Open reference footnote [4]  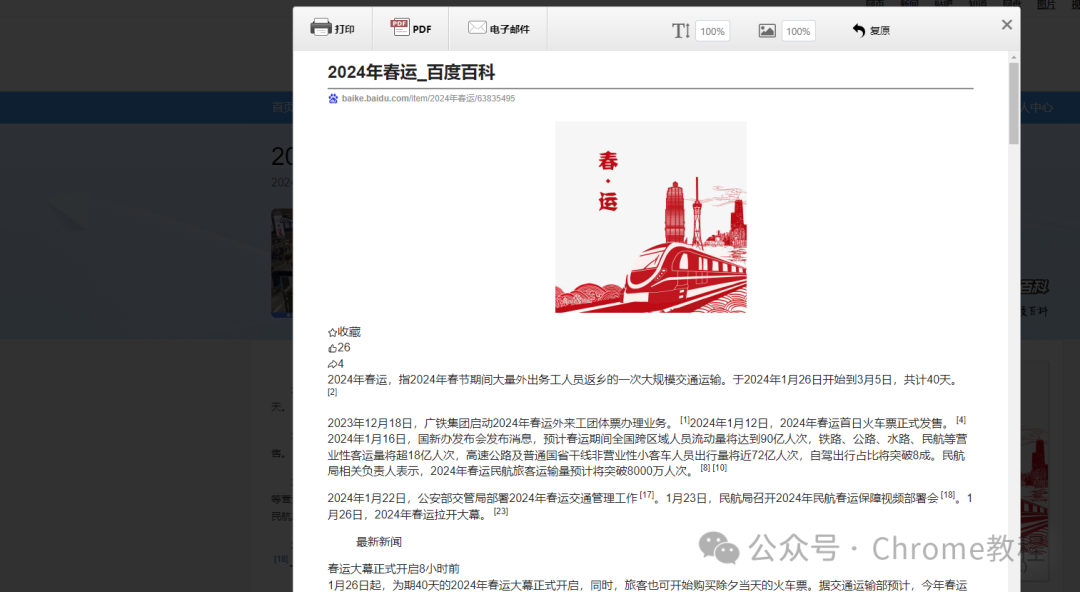click(x=961, y=420)
